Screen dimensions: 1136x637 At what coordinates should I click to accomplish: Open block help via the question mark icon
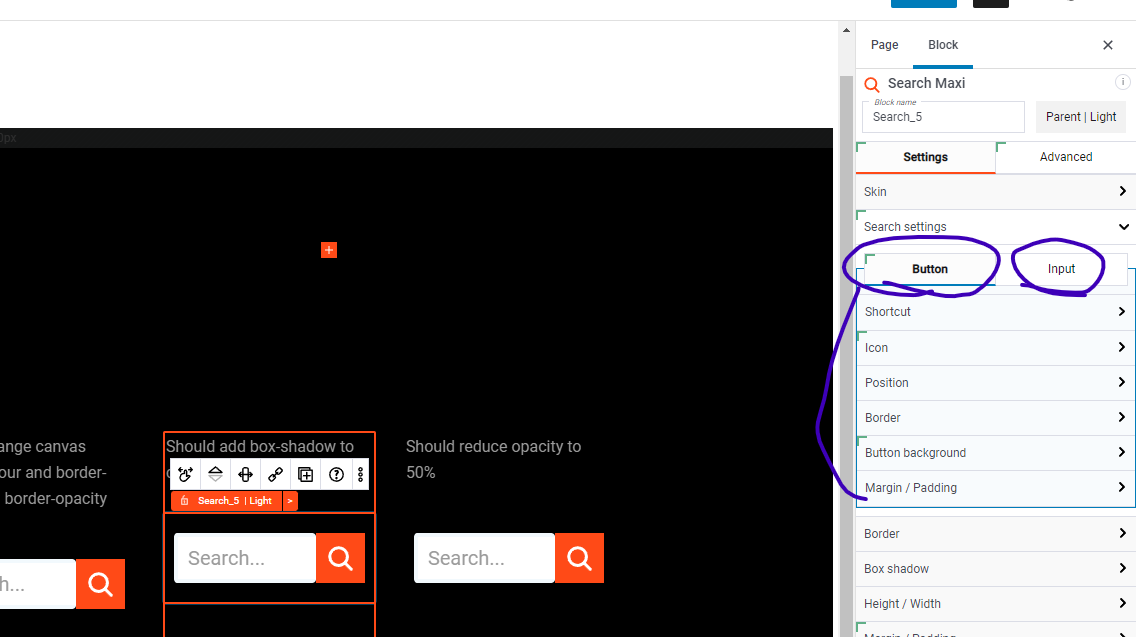coord(335,474)
